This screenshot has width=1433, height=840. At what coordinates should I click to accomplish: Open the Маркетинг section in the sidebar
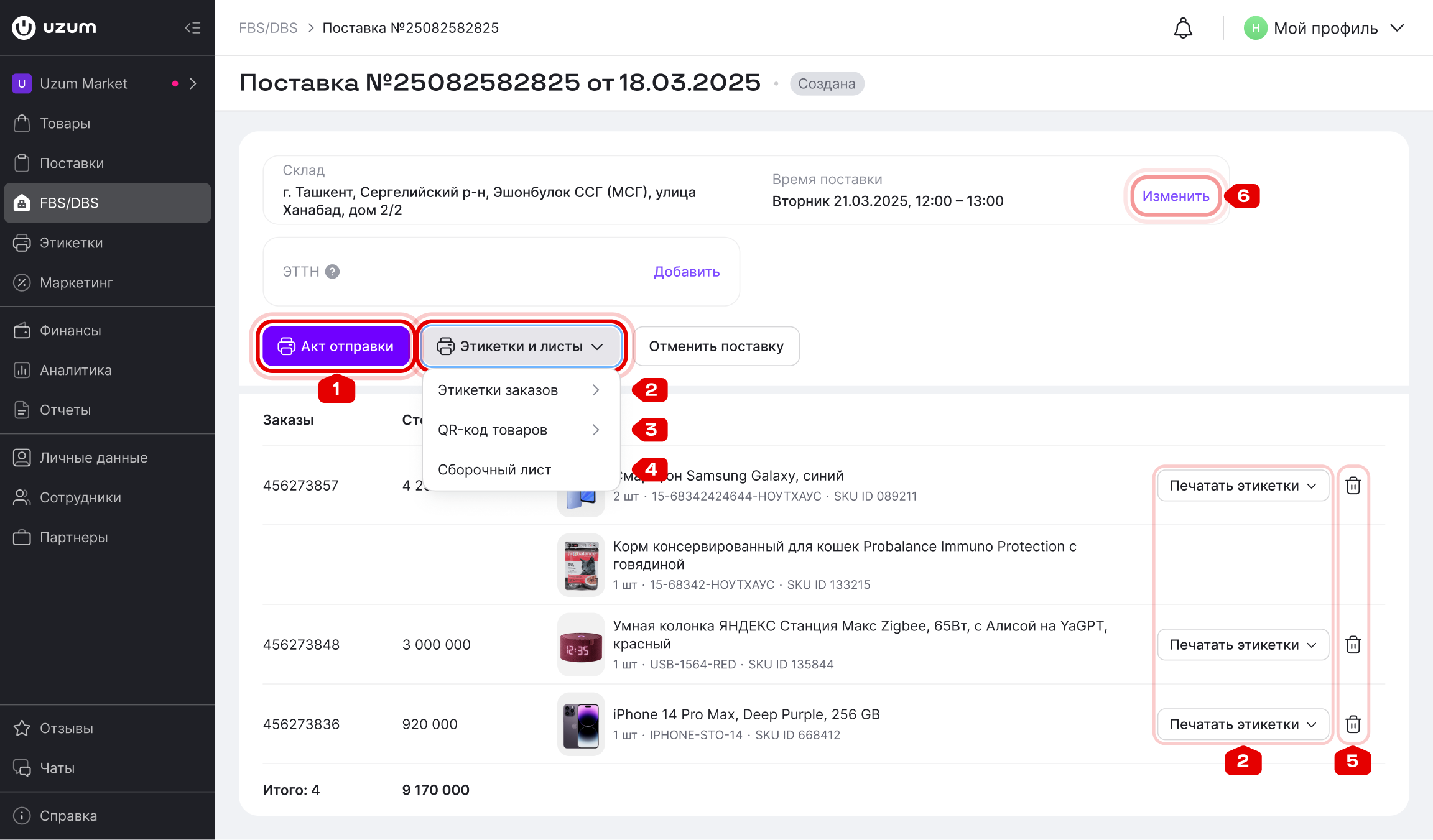[107, 283]
